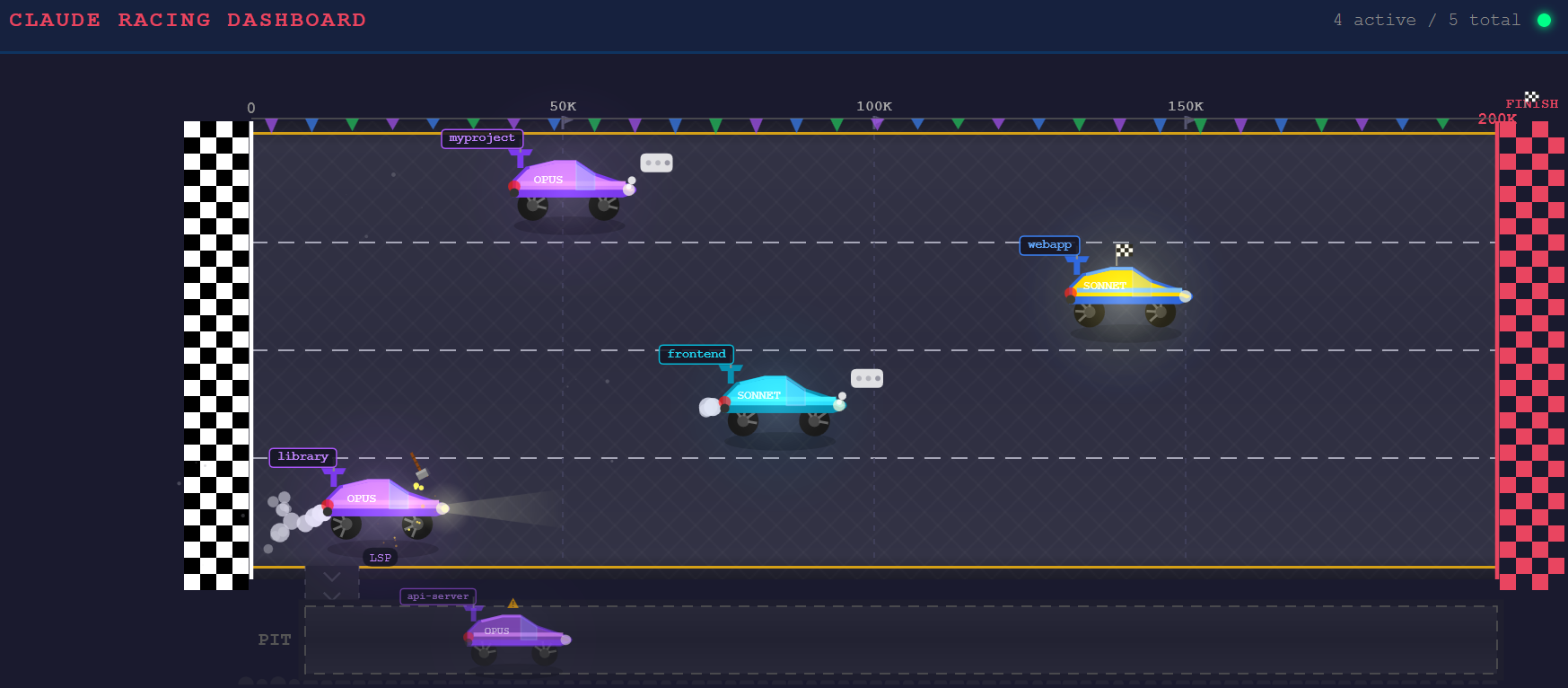The height and width of the screenshot is (688, 1568).
Task: Click the thinking bubble beside frontend car
Action: (x=867, y=378)
